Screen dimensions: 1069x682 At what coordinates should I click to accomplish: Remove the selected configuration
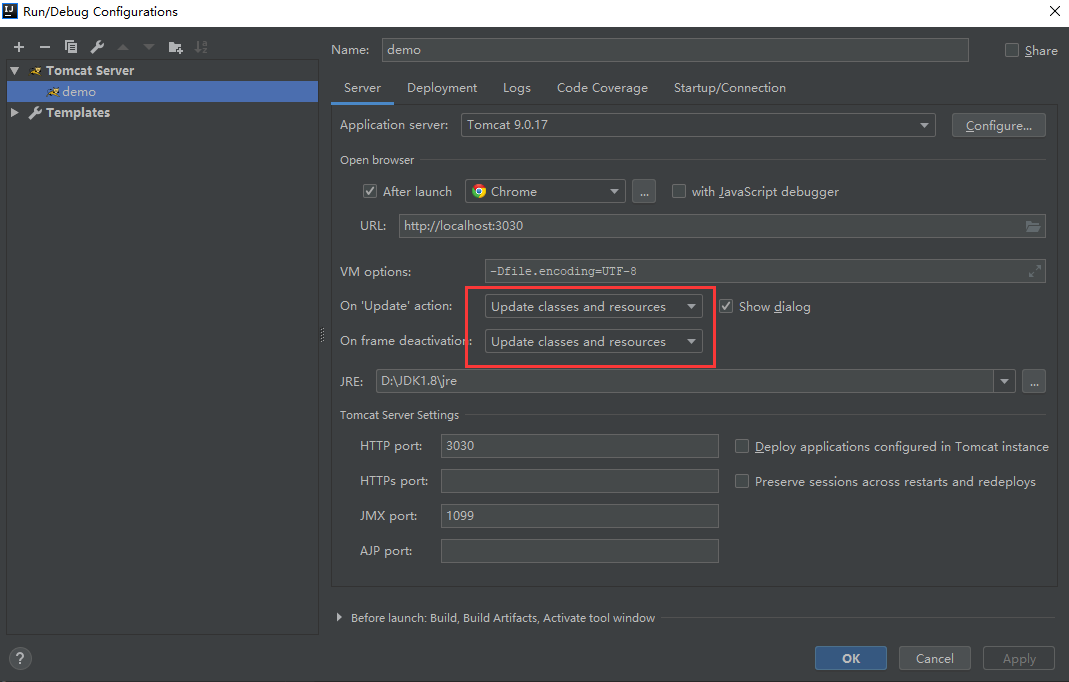tap(44, 46)
